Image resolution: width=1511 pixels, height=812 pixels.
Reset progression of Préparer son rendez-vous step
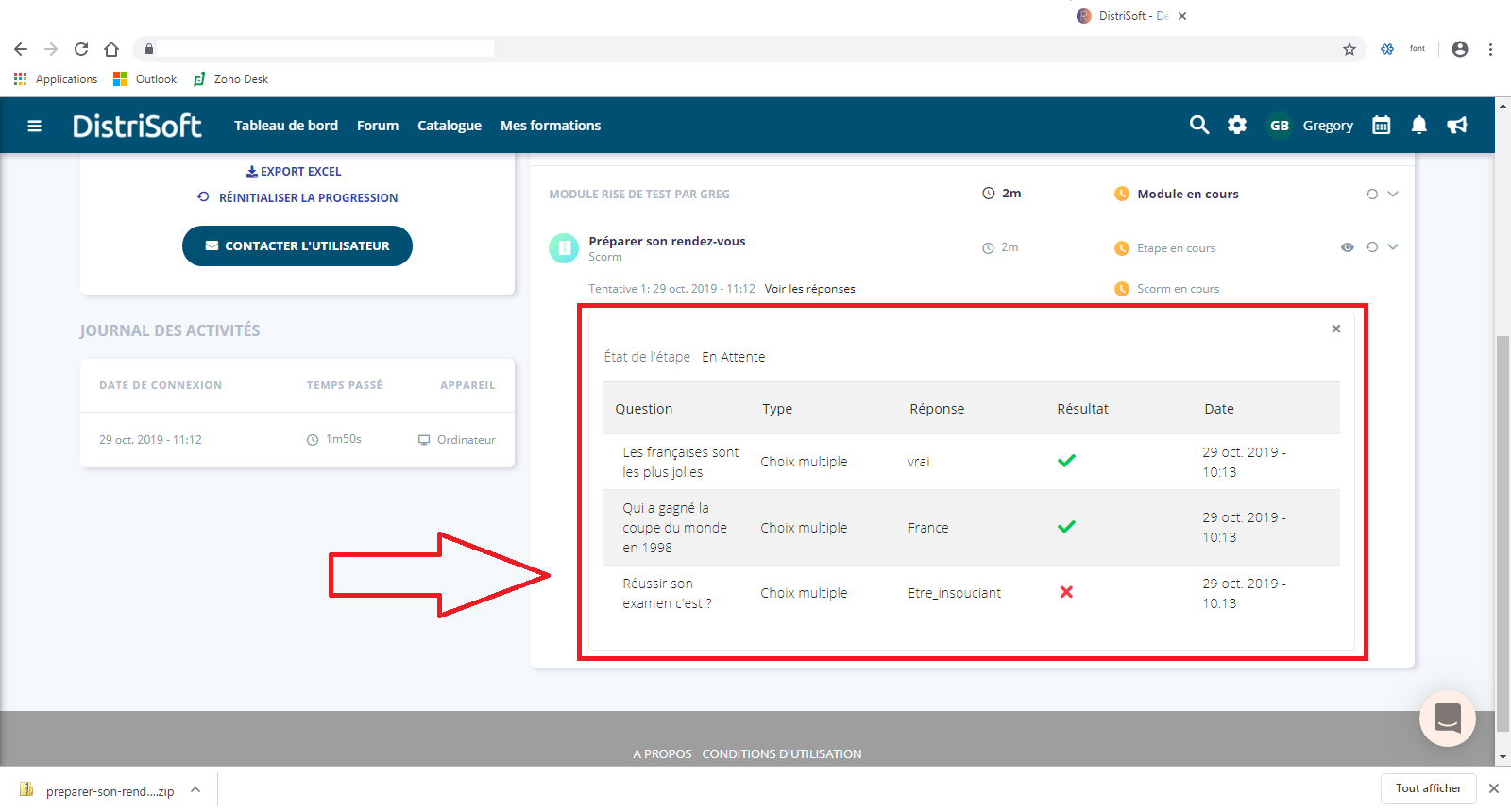(x=1372, y=247)
